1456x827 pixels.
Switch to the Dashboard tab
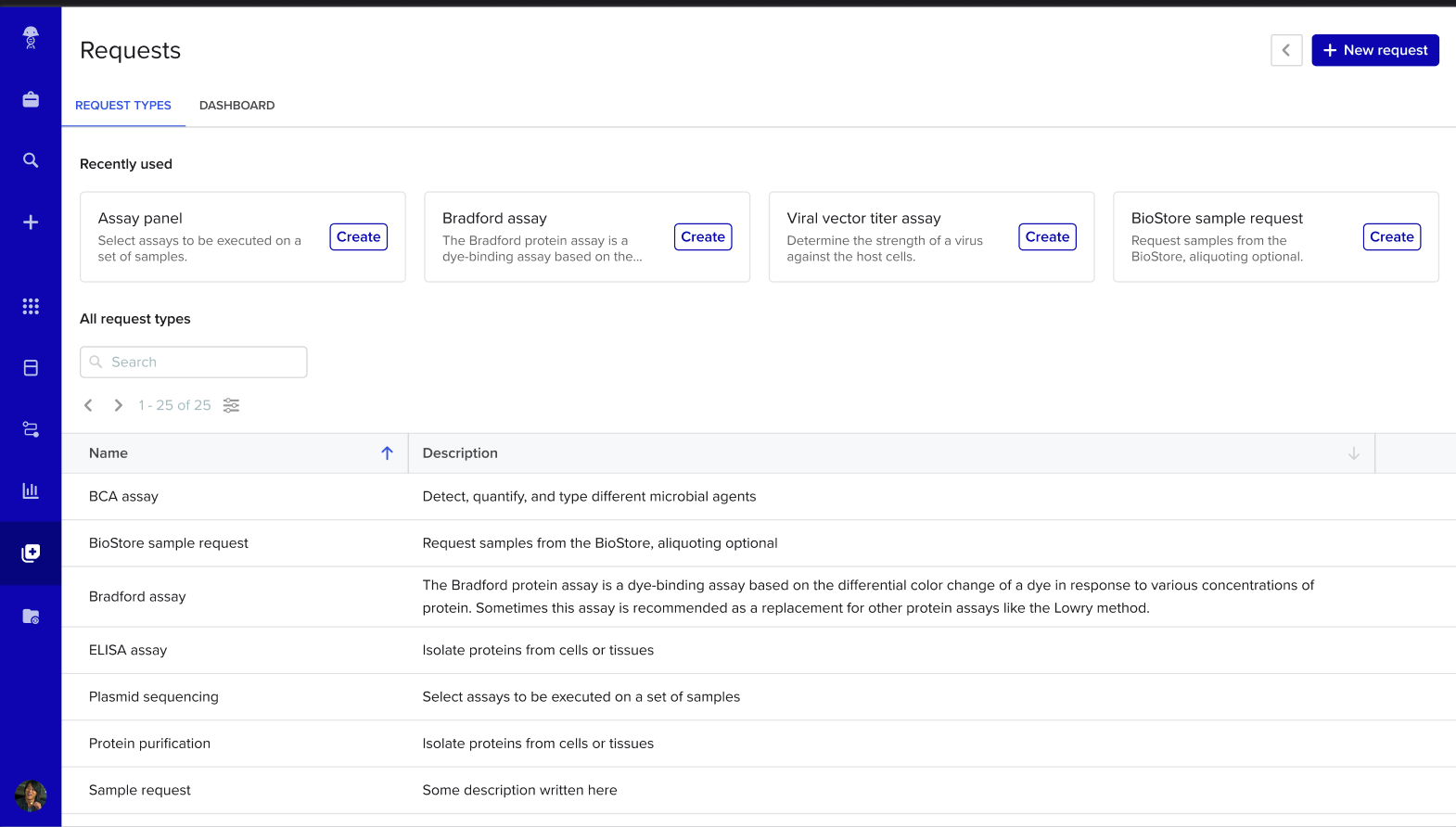(x=236, y=106)
